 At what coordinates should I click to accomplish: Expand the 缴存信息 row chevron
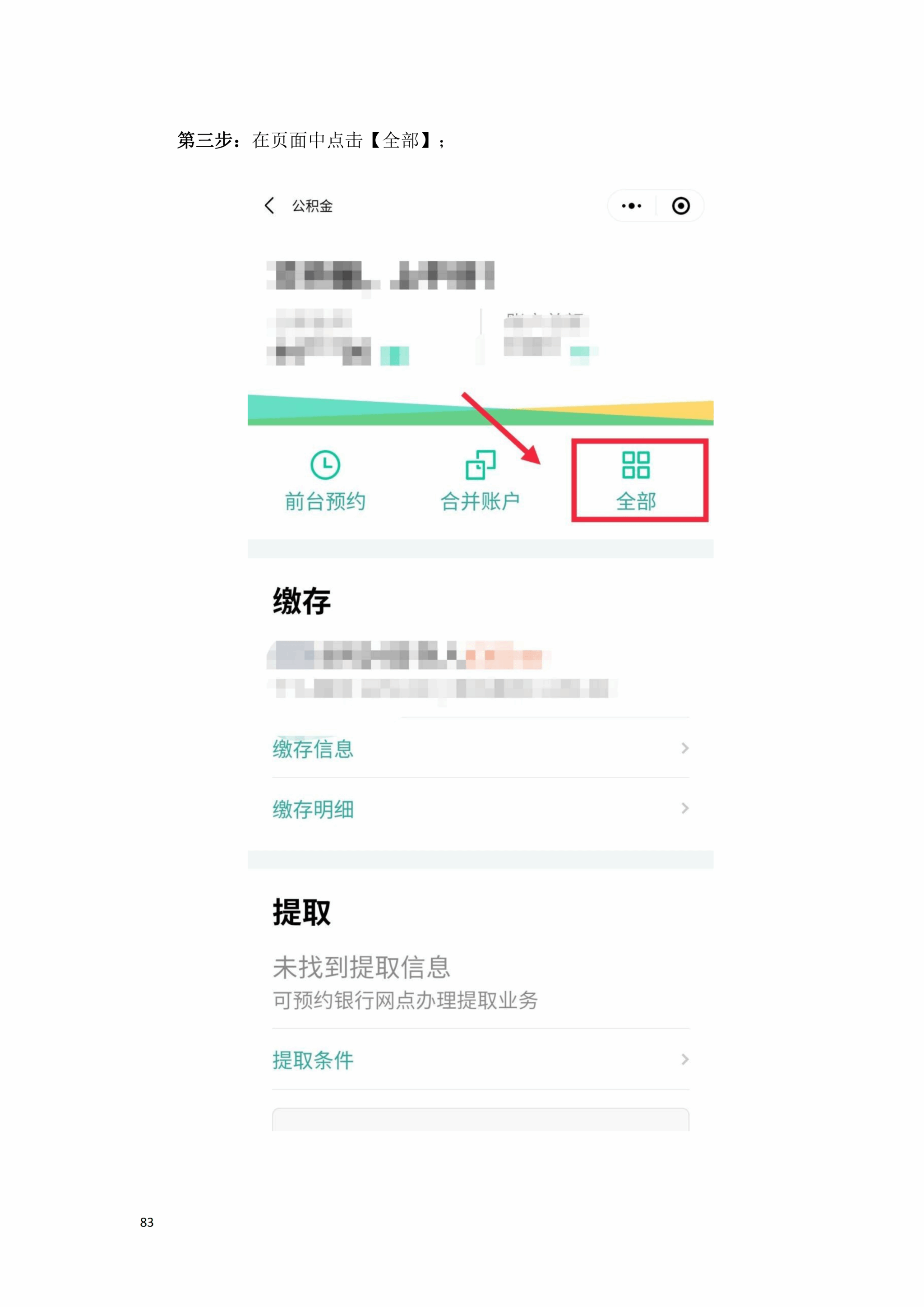click(x=685, y=748)
